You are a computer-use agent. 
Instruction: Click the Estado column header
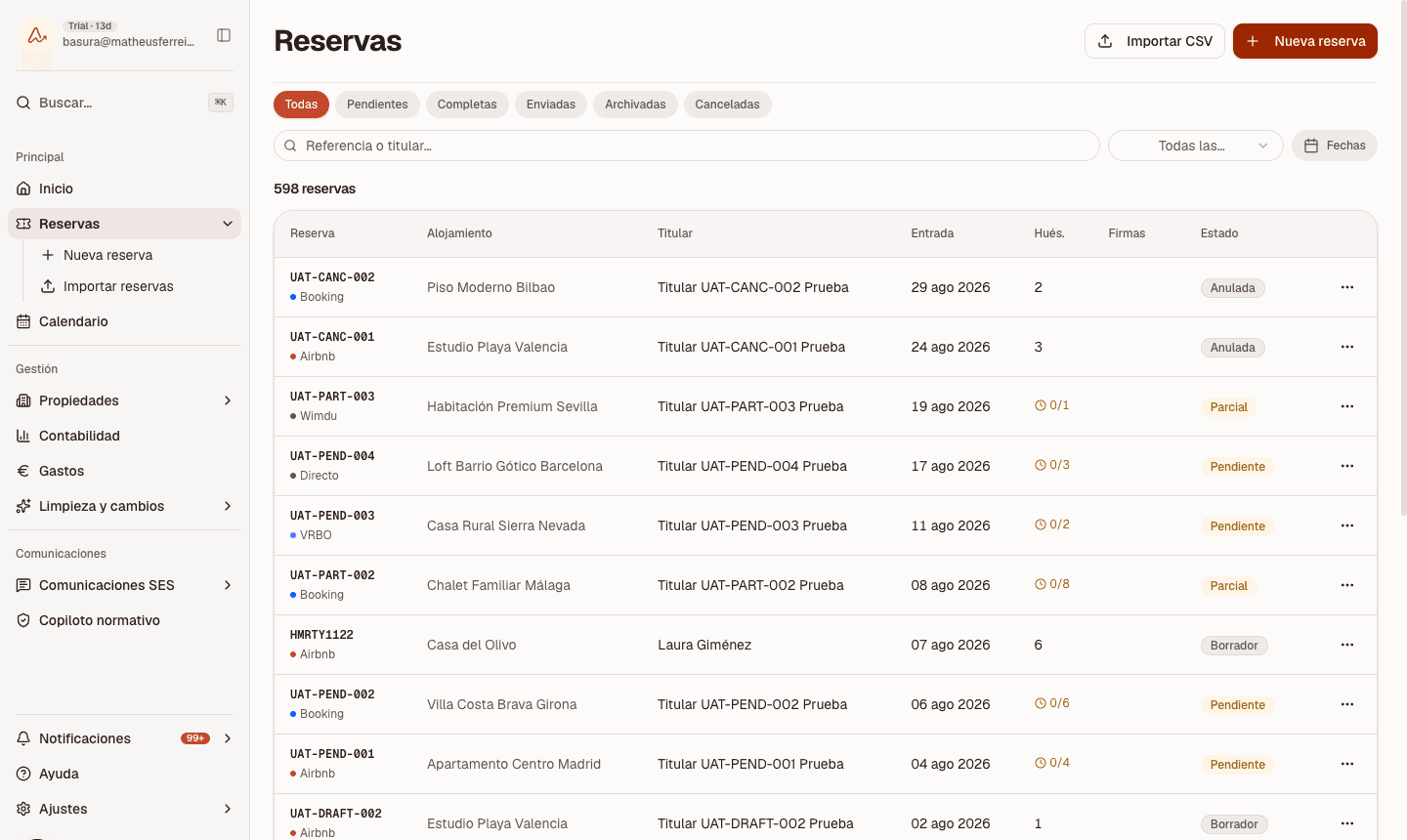pos(1219,233)
